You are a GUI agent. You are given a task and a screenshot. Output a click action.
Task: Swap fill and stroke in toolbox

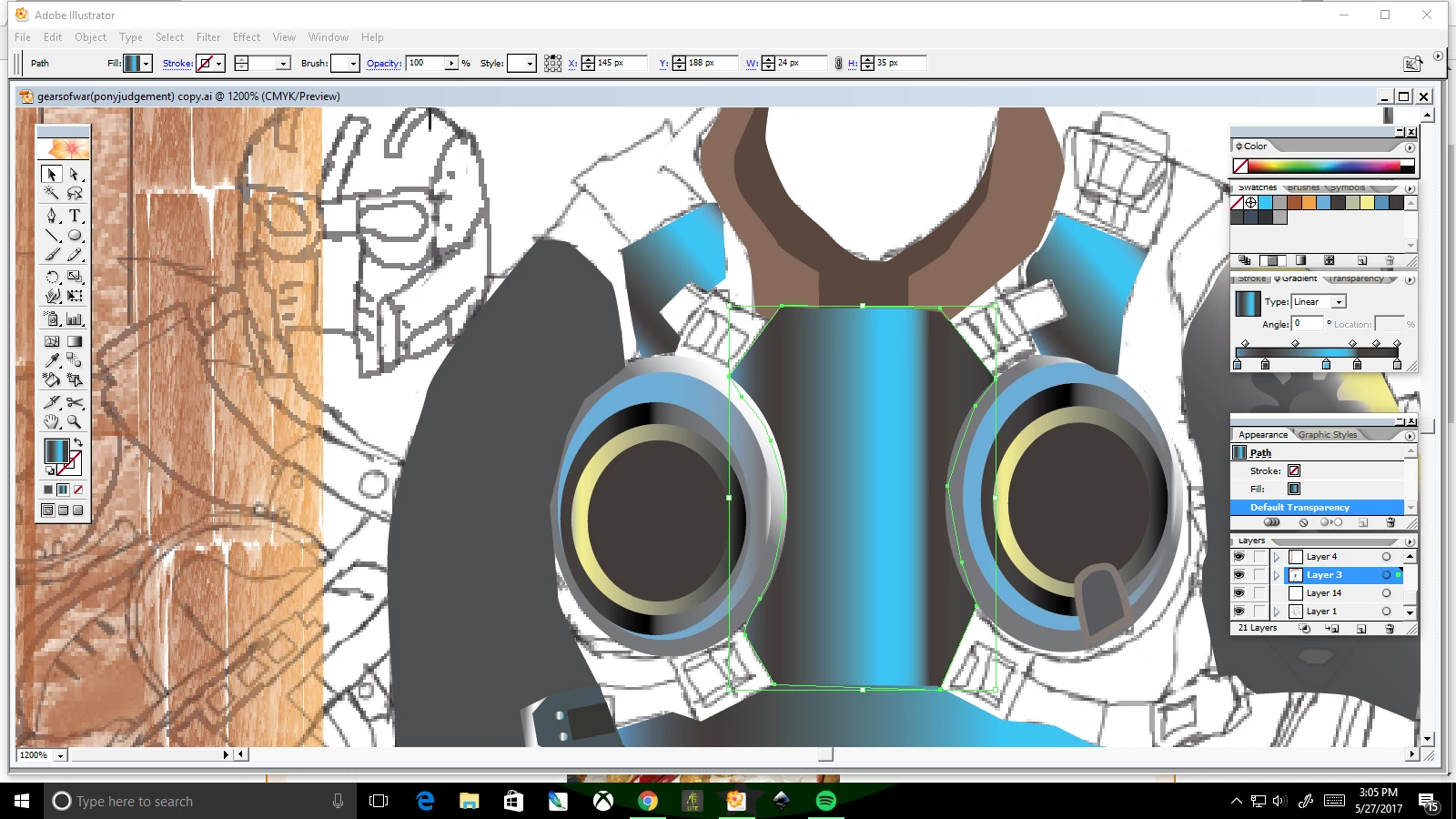tap(78, 443)
